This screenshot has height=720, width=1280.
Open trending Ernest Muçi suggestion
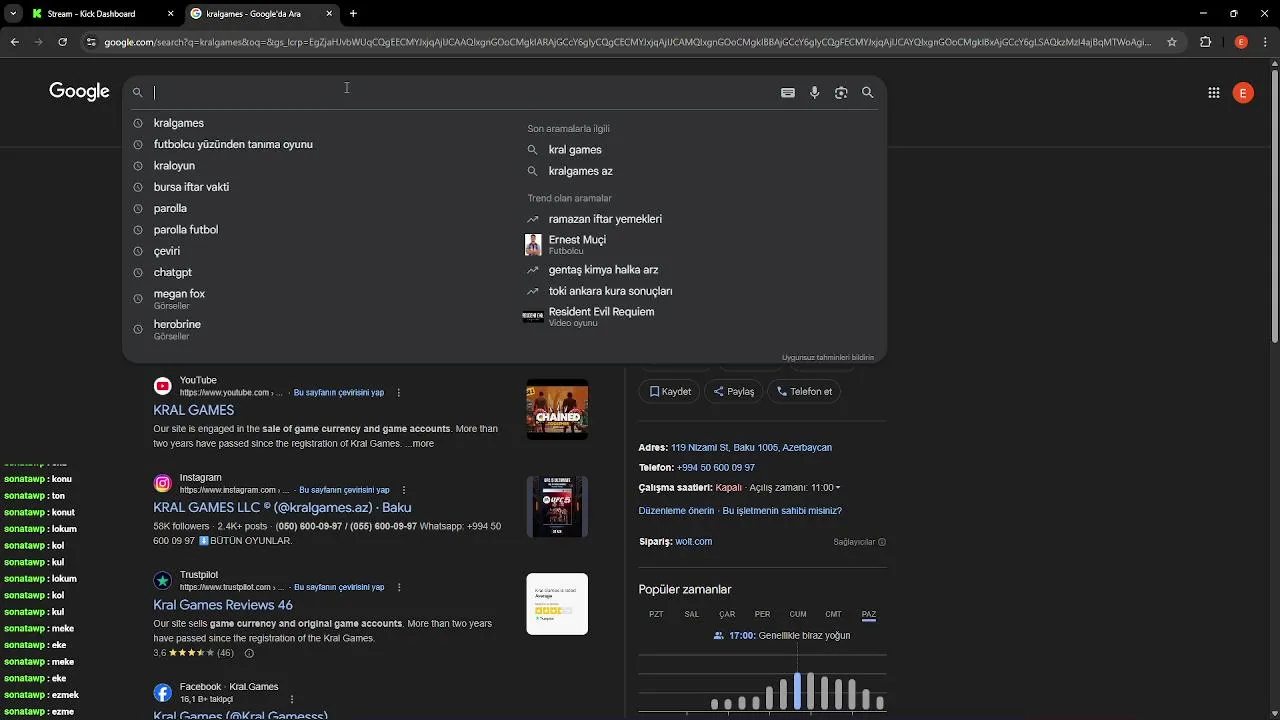coord(577,244)
